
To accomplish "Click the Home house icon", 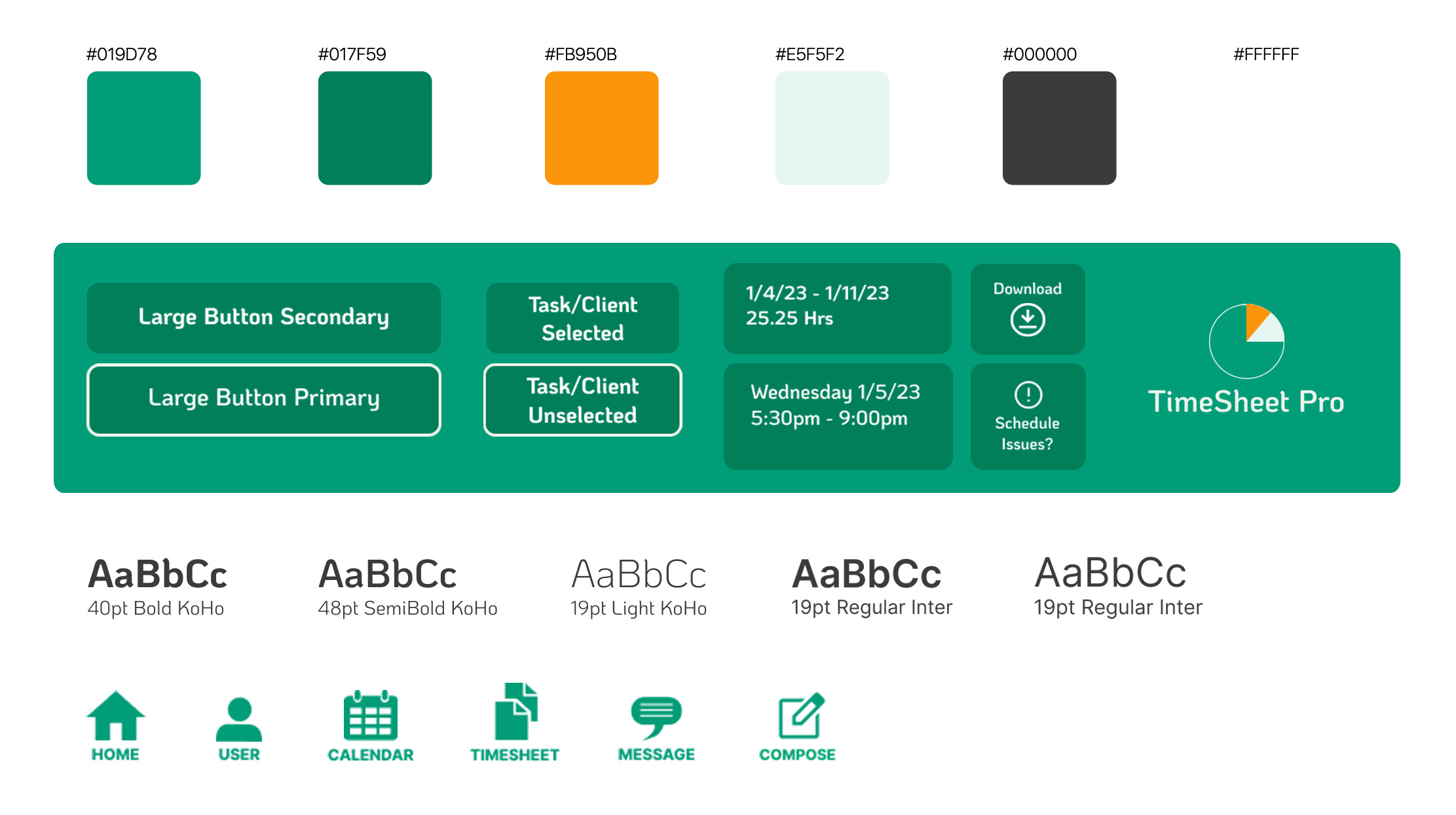I will click(x=116, y=716).
